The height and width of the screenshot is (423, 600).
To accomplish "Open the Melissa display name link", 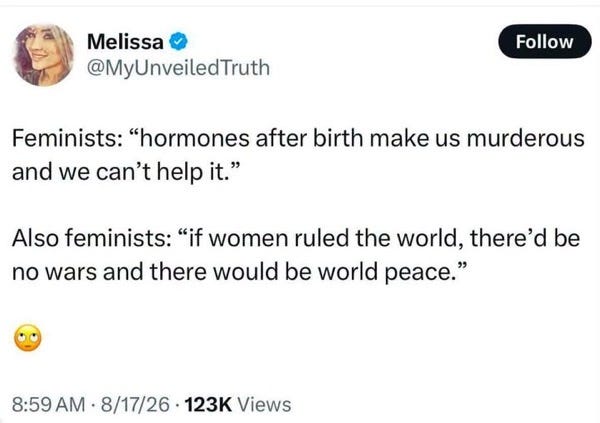I will pyautogui.click(x=125, y=41).
